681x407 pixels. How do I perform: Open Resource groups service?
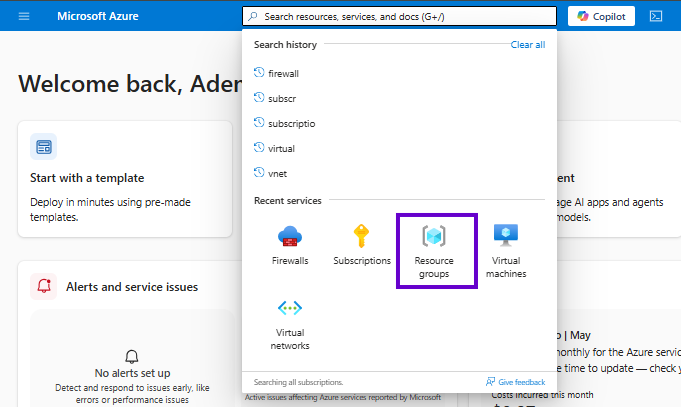tap(436, 251)
